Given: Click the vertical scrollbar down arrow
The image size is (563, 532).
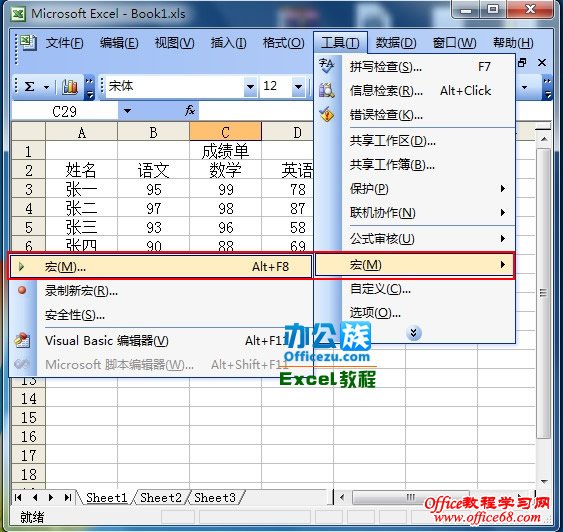Looking at the screenshot, I should pyautogui.click(x=544, y=481).
